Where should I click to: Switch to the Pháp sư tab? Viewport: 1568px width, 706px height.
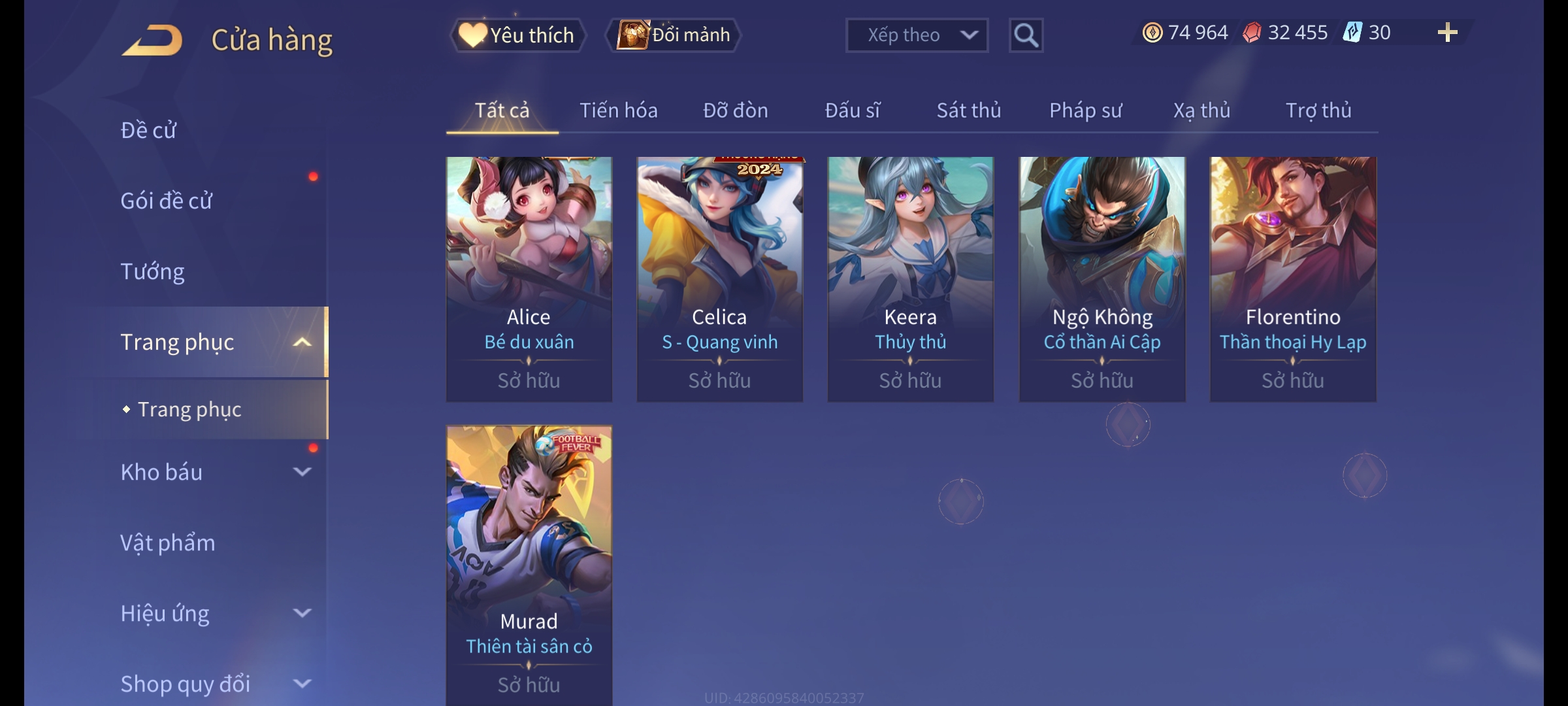coord(1085,110)
